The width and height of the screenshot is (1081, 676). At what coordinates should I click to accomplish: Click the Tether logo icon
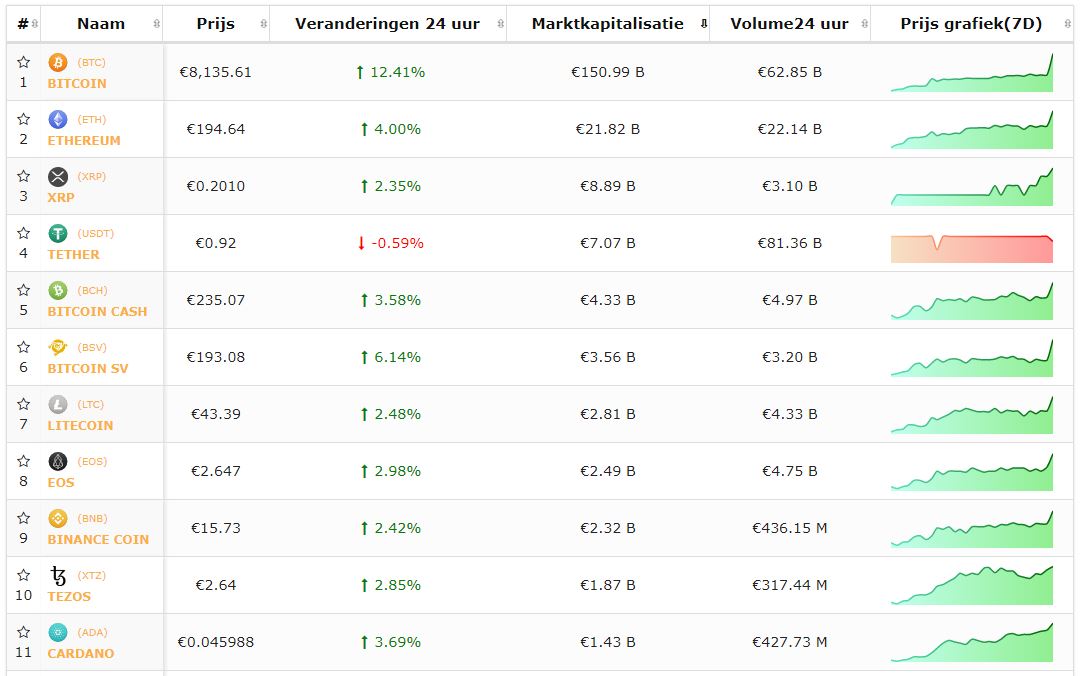pos(58,233)
